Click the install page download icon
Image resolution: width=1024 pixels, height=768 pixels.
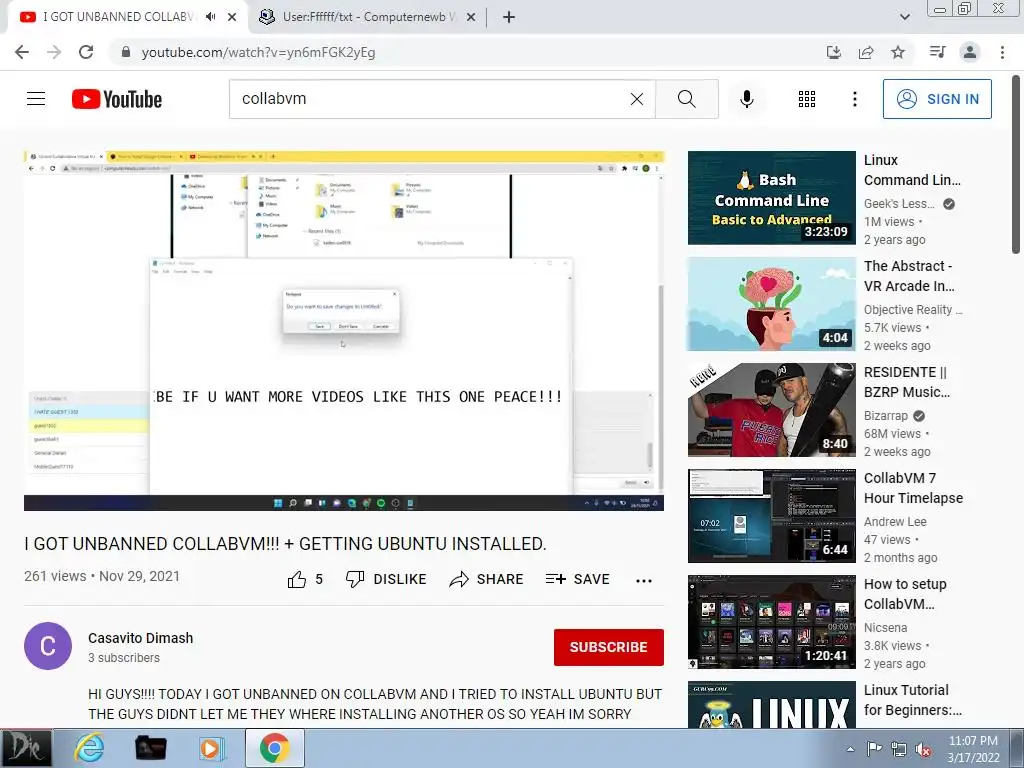pyautogui.click(x=834, y=52)
